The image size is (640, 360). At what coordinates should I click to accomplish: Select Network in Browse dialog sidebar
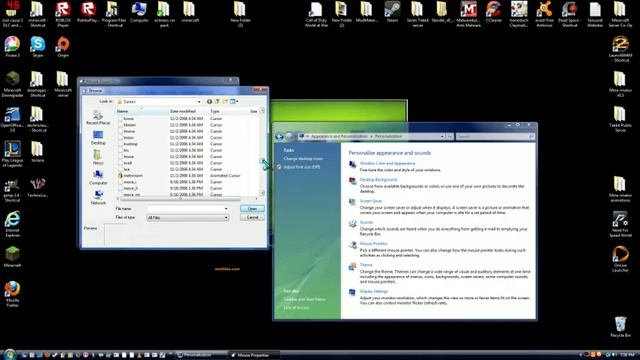click(98, 197)
